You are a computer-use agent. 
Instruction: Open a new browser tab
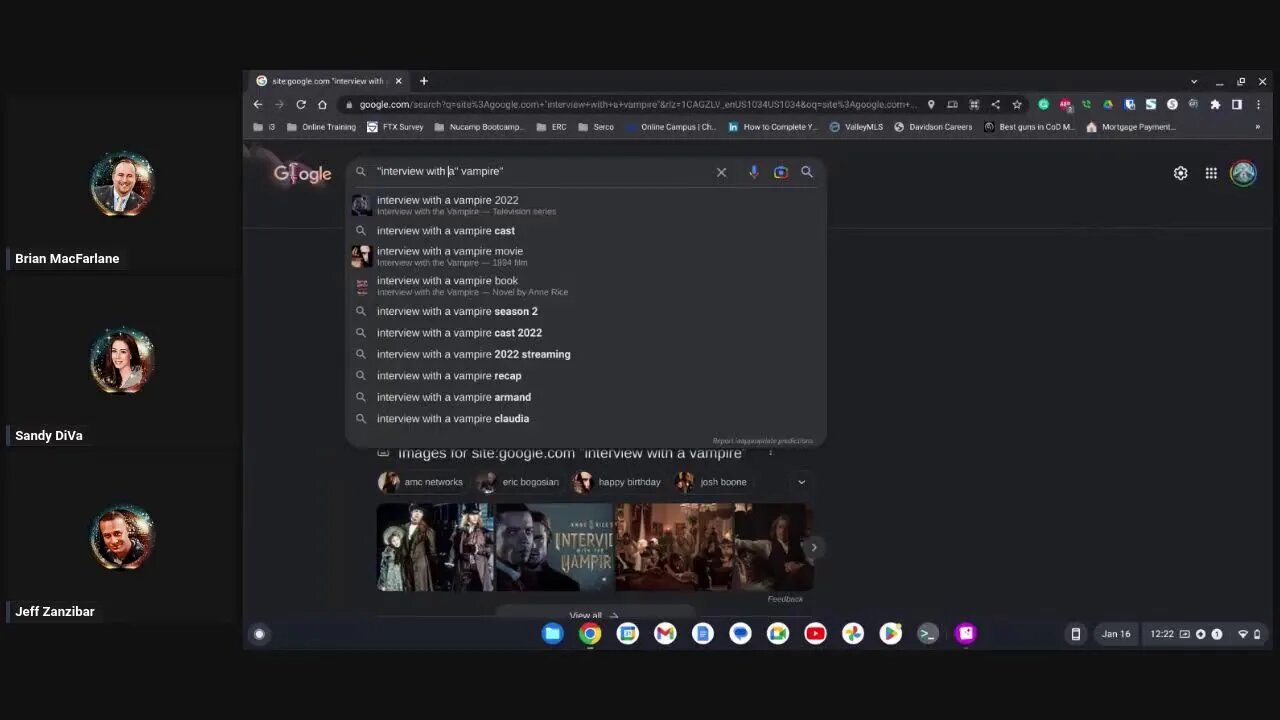pyautogui.click(x=424, y=81)
